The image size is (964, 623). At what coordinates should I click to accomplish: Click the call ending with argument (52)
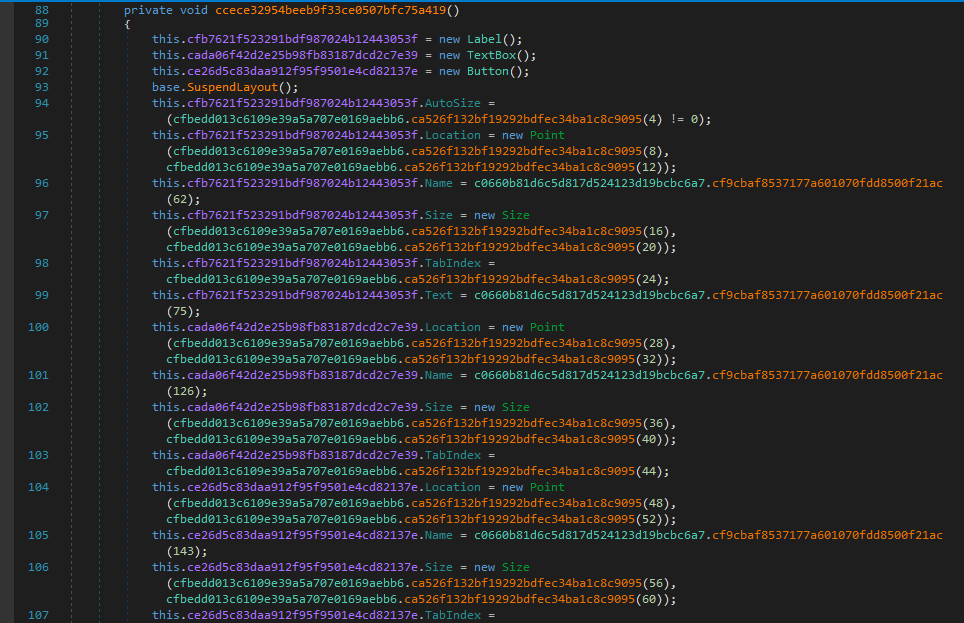(418, 519)
